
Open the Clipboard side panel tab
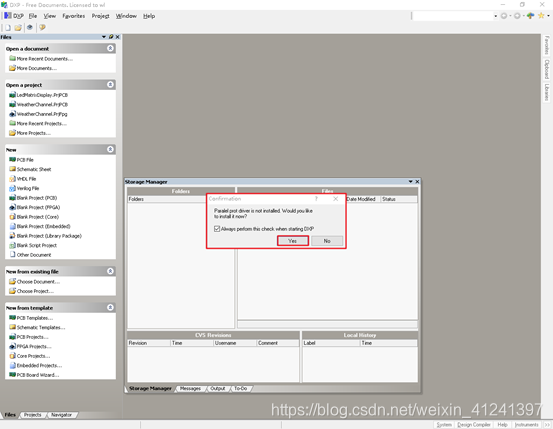tap(547, 69)
